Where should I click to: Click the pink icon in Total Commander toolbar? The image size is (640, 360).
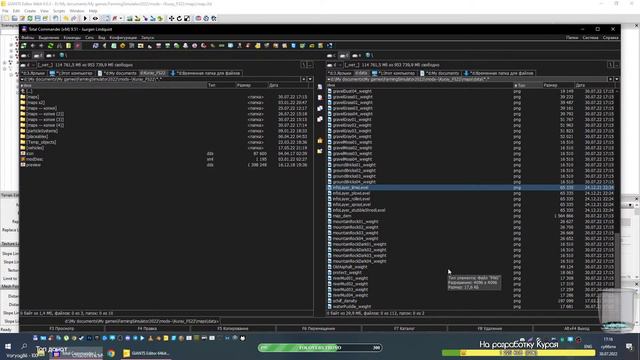78,46
